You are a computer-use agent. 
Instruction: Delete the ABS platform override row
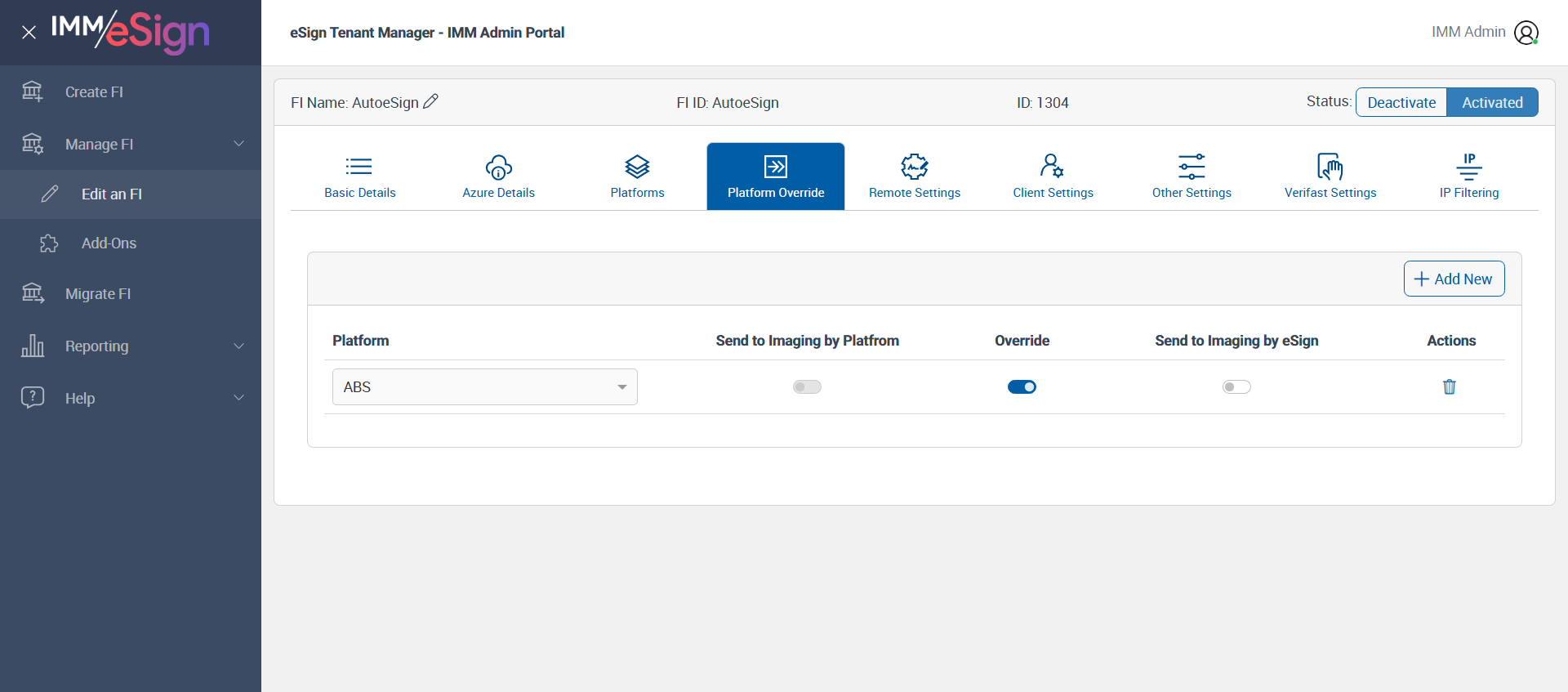coord(1450,386)
